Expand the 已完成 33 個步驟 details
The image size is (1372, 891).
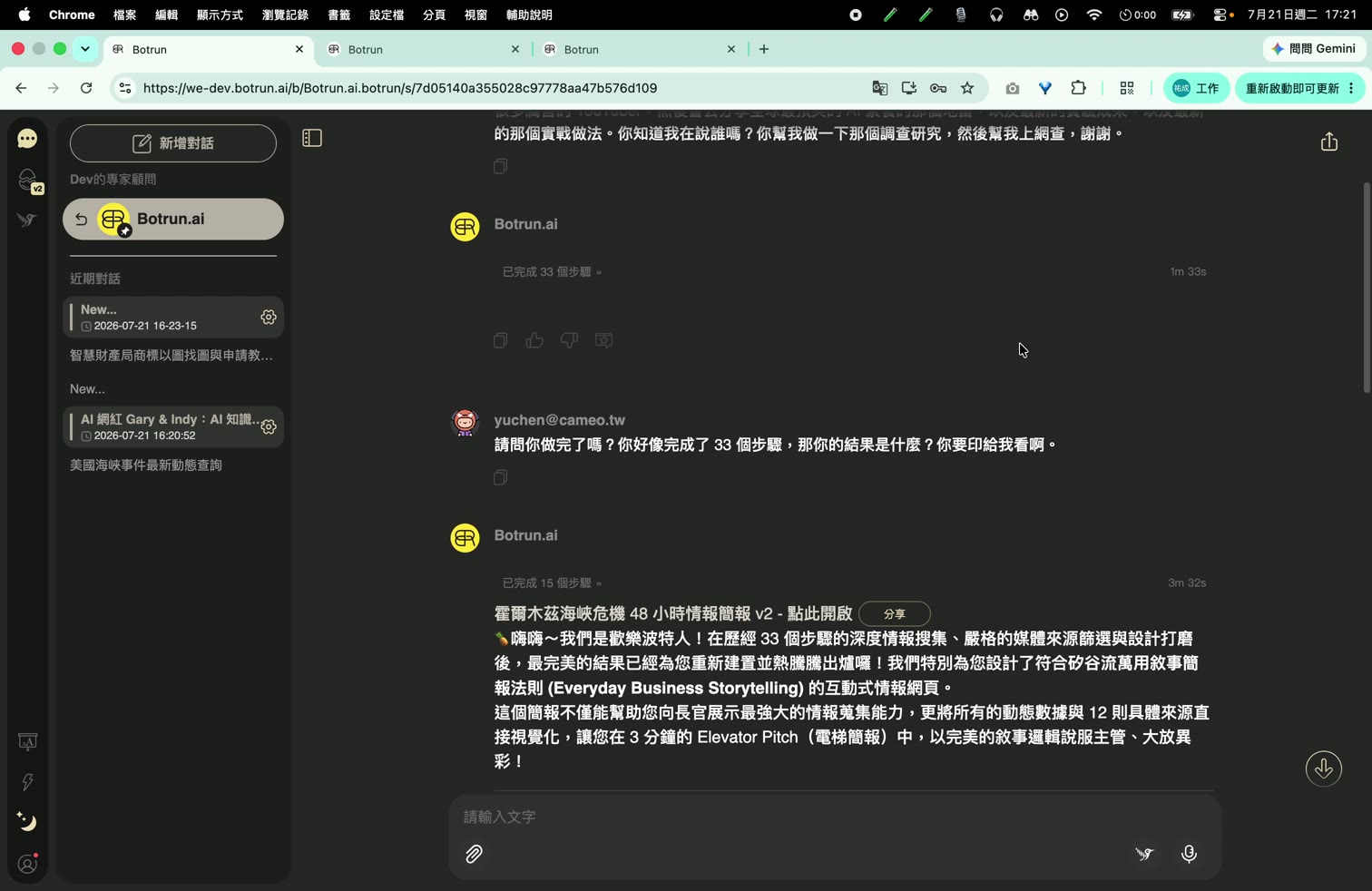552,272
